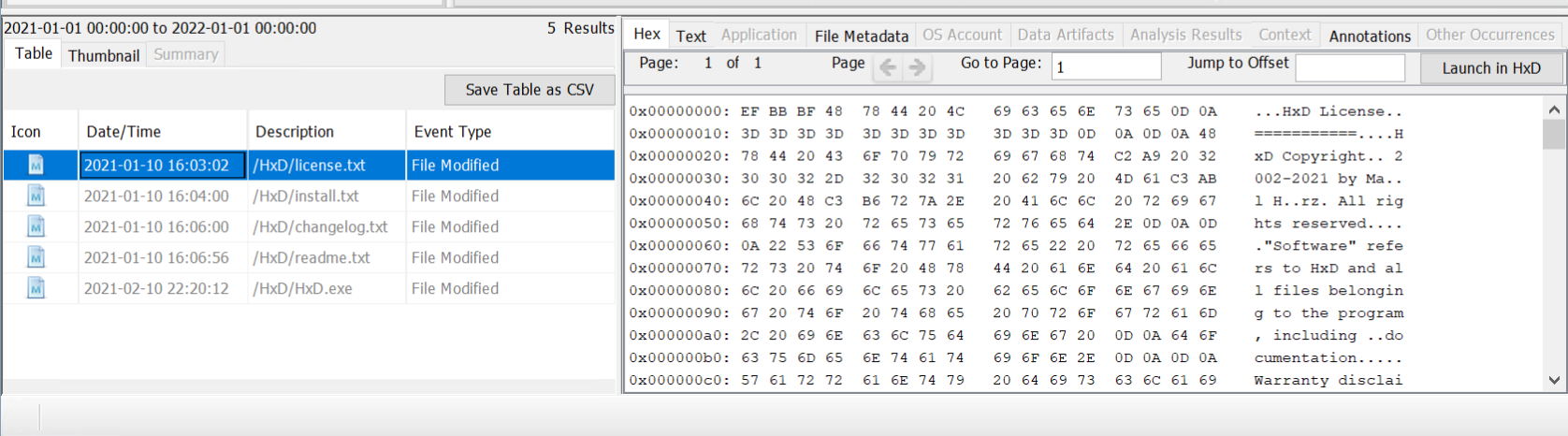The height and width of the screenshot is (436, 1568).
Task: Go to previous hex page arrow
Action: tap(888, 66)
